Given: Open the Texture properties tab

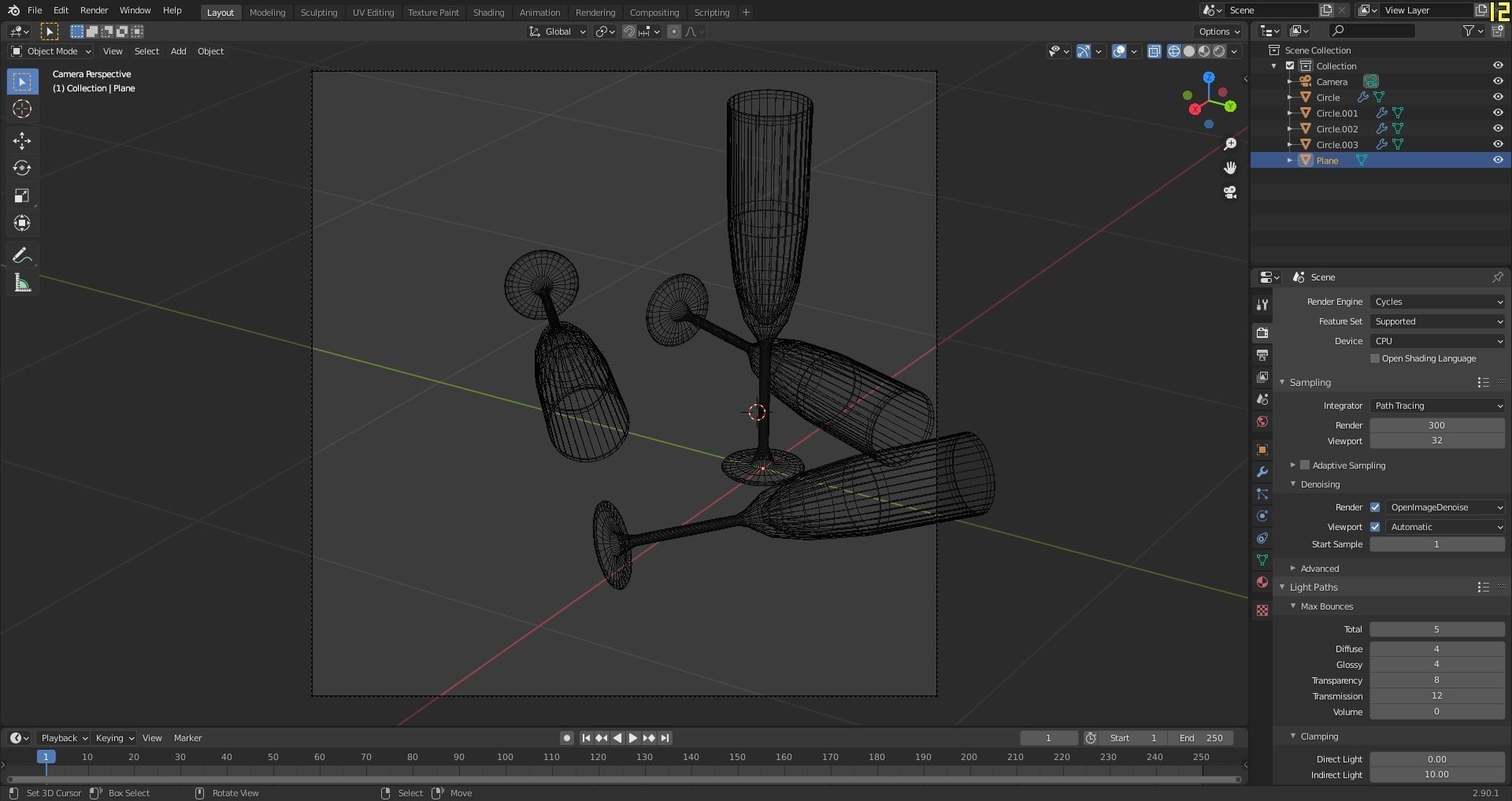Looking at the screenshot, I should 1262,610.
